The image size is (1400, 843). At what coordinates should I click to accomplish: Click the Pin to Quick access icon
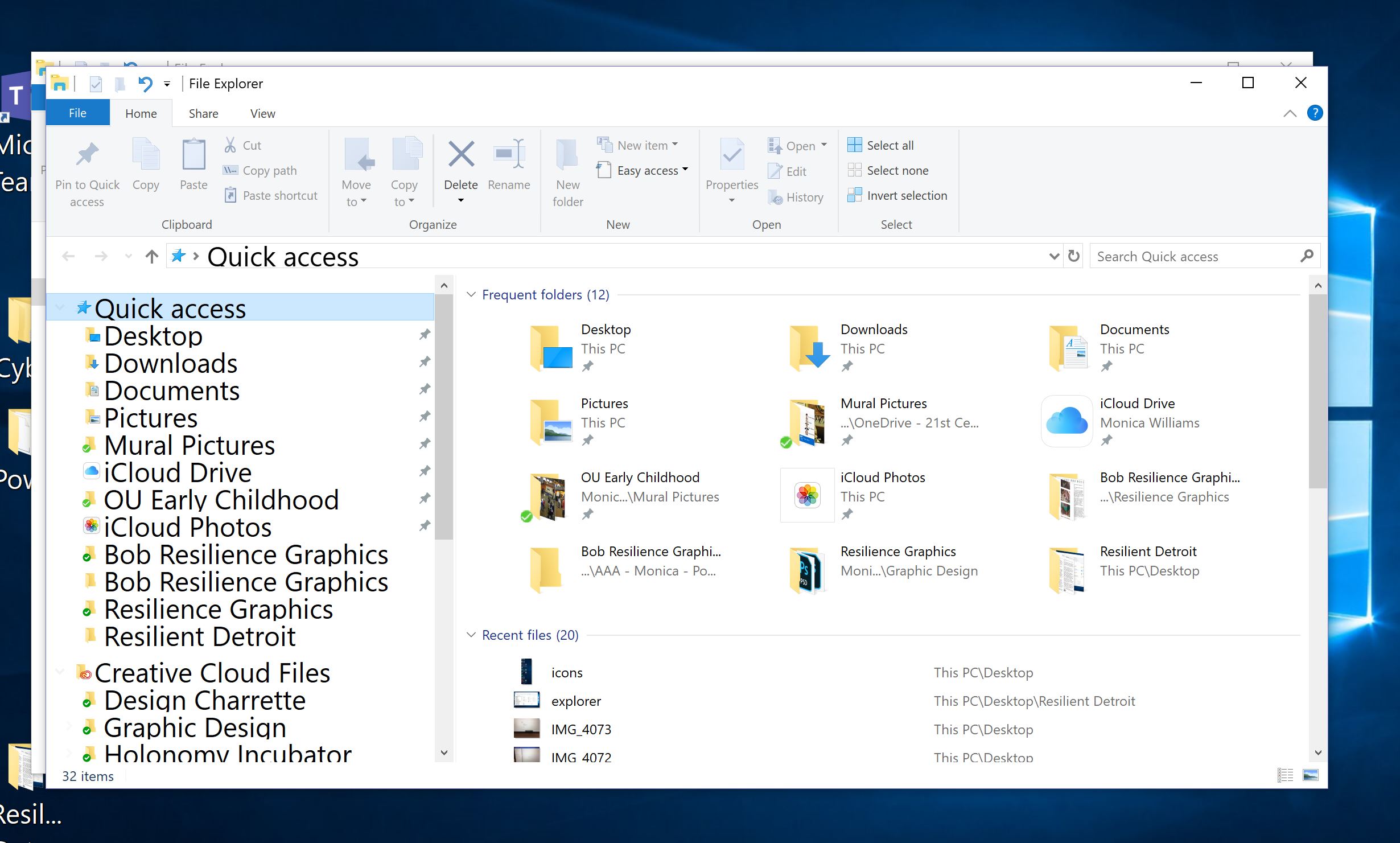coord(87,154)
